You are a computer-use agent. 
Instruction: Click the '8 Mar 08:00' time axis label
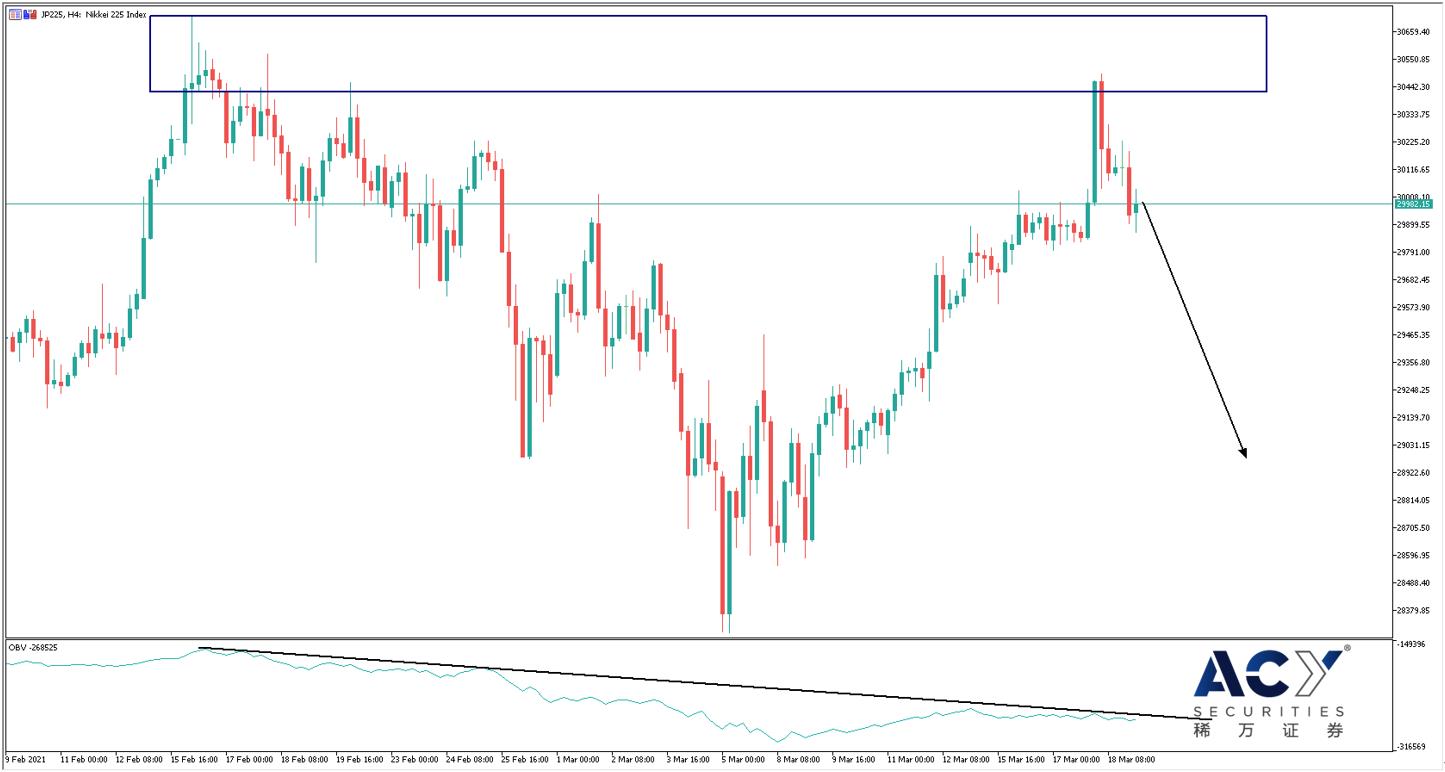click(x=798, y=759)
